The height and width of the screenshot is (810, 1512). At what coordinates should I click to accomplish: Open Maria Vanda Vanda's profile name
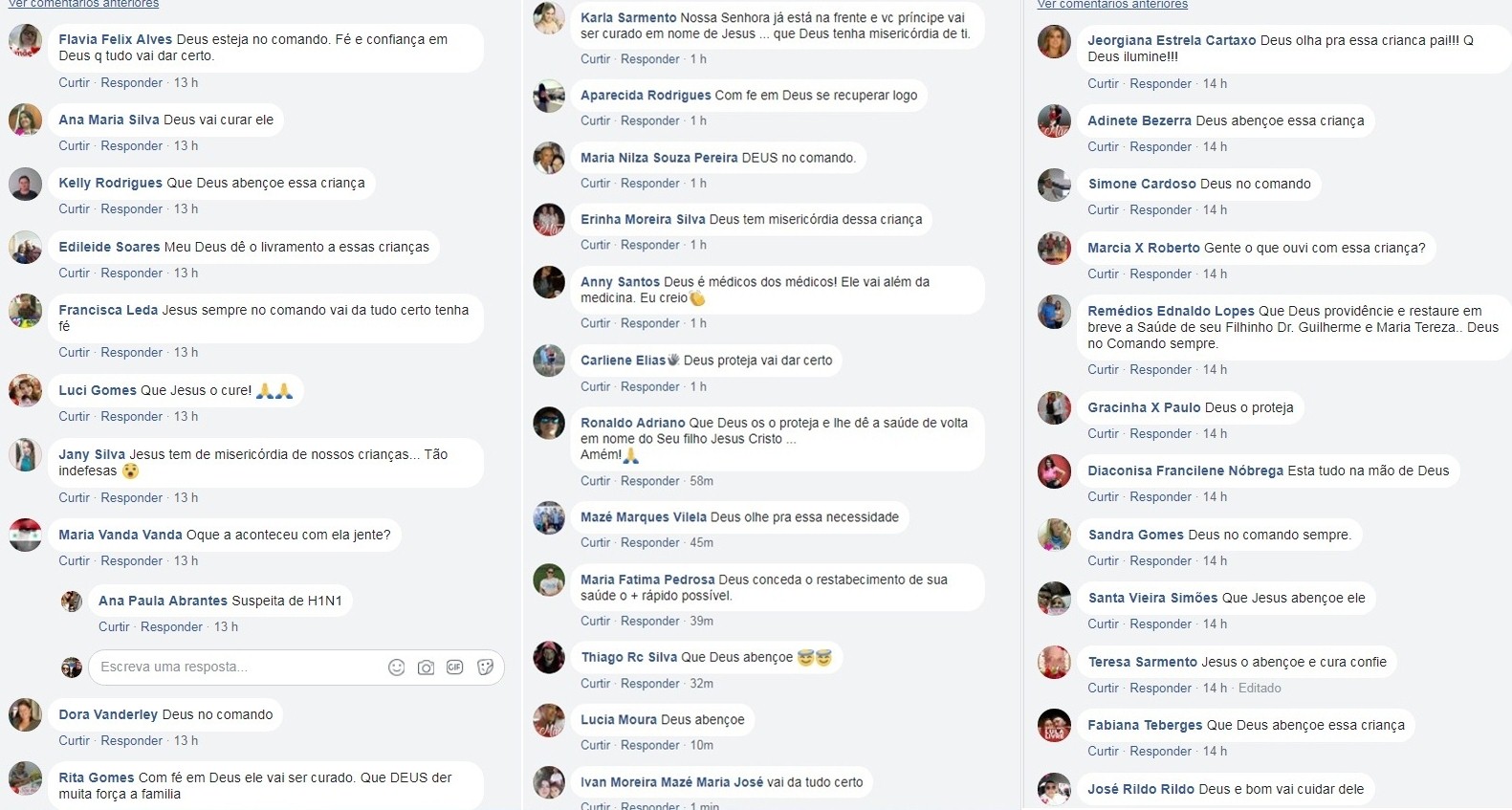(121, 535)
